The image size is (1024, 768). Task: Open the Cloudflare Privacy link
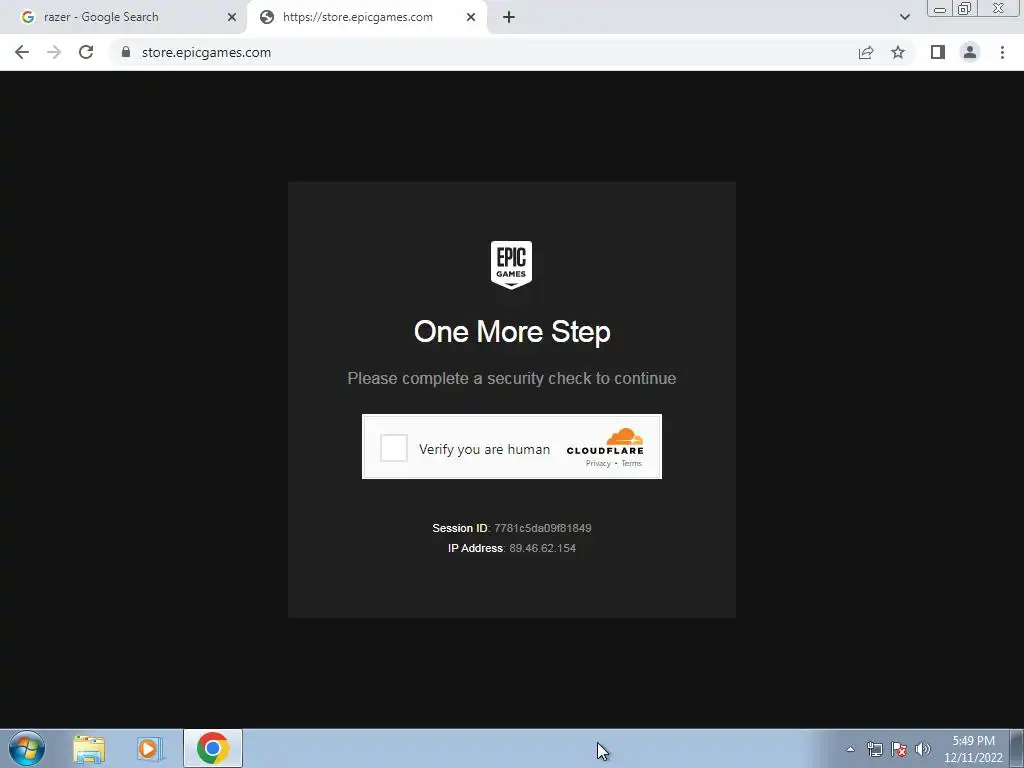click(x=598, y=464)
